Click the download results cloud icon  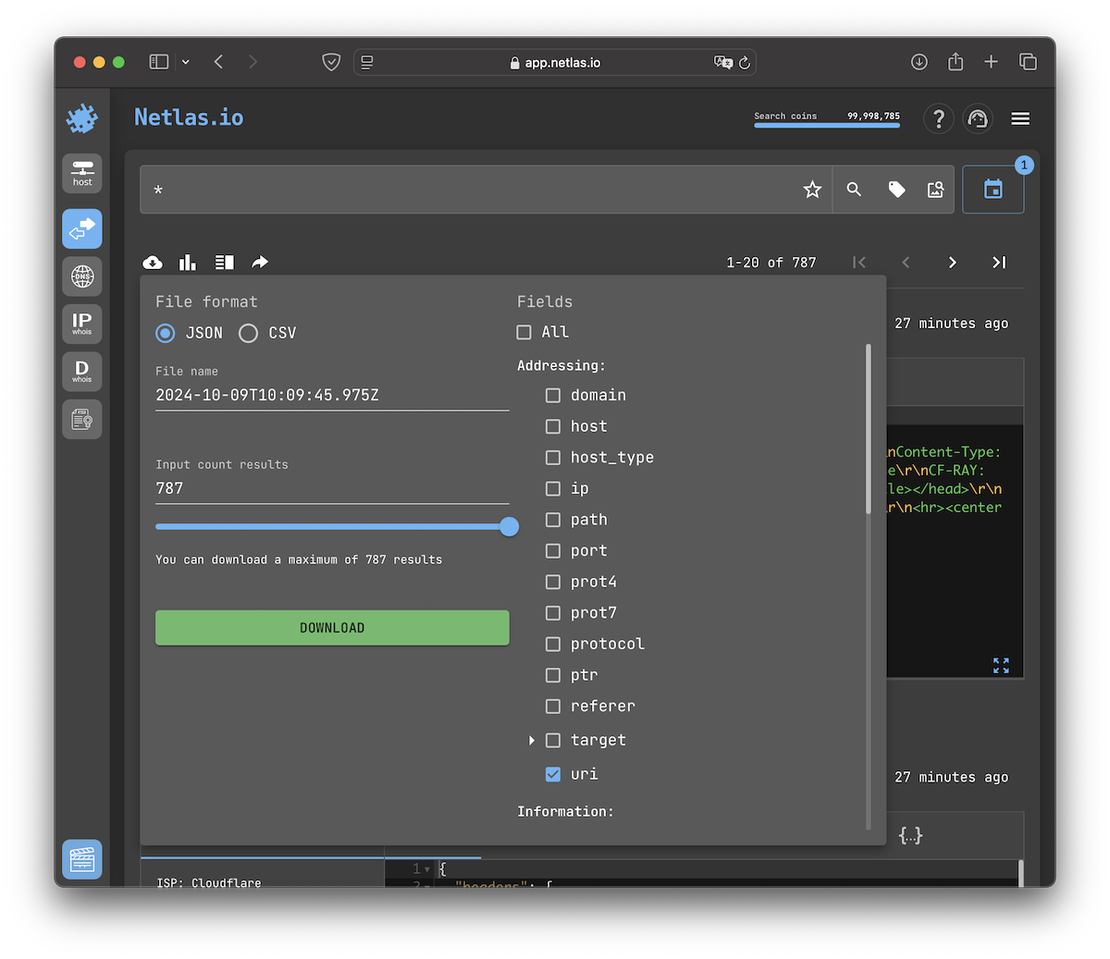pyautogui.click(x=152, y=262)
